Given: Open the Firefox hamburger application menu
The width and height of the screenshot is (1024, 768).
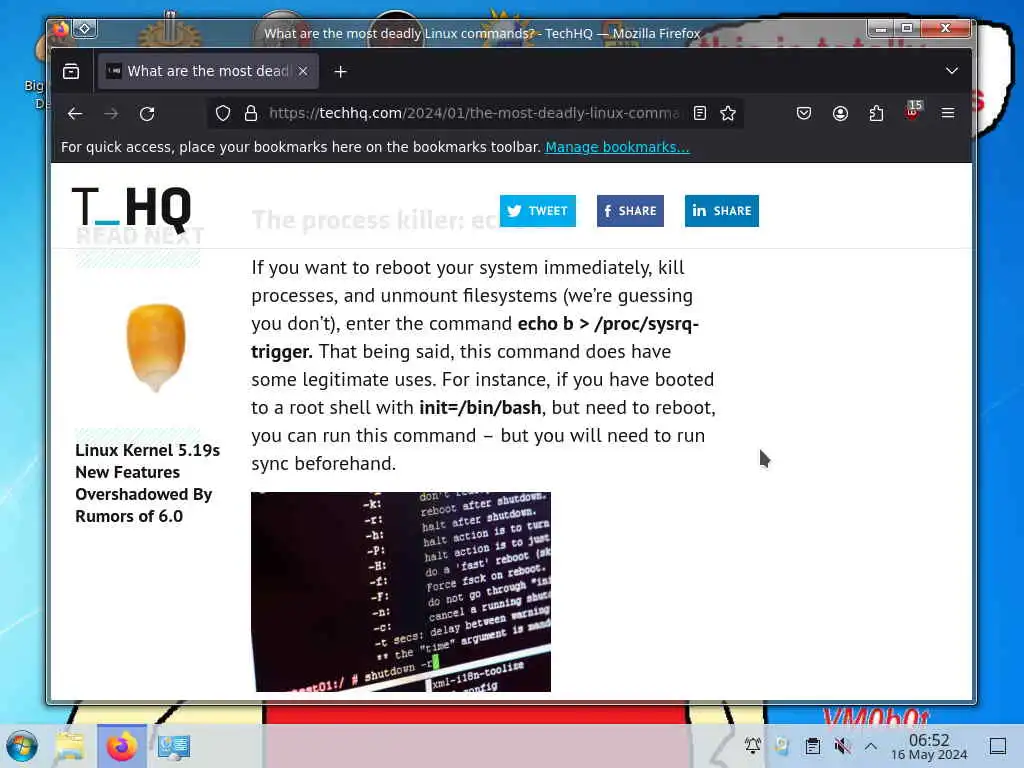Looking at the screenshot, I should [x=948, y=114].
